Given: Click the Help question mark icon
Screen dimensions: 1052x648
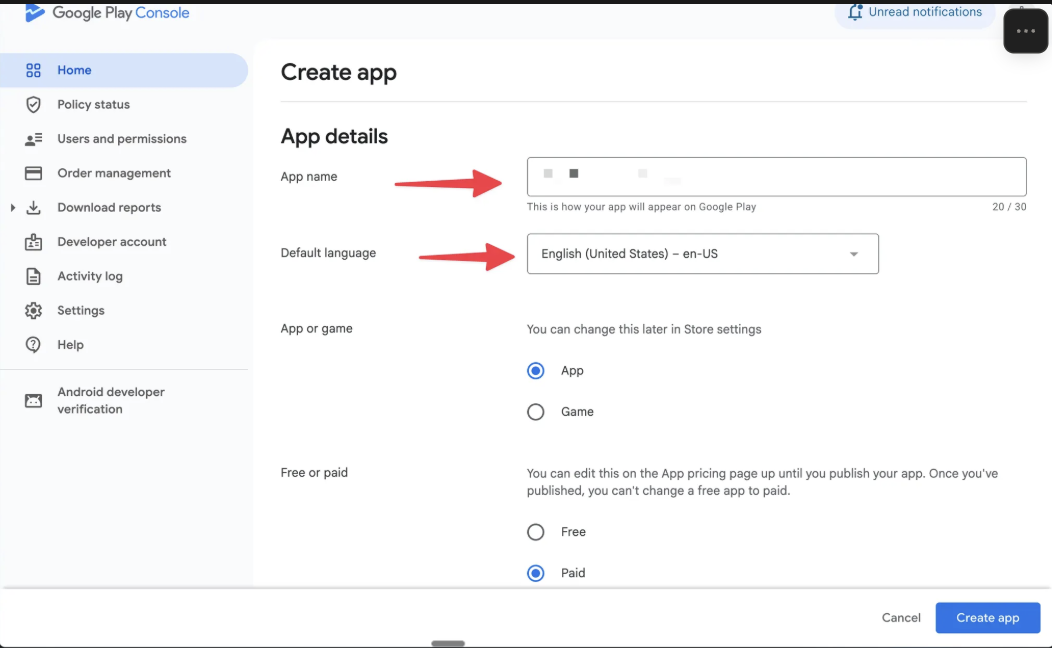Looking at the screenshot, I should tap(33, 345).
